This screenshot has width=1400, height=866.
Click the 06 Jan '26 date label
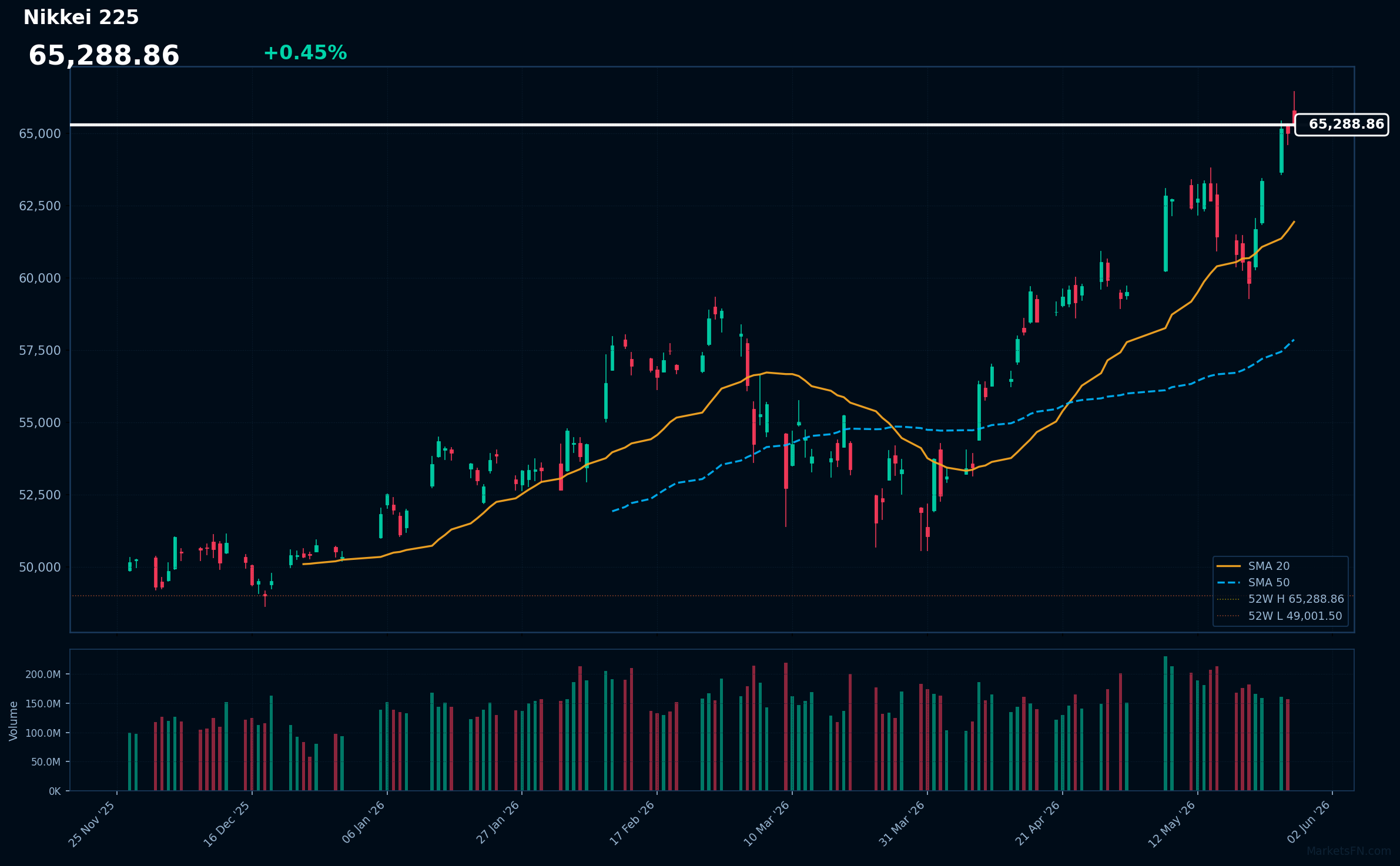363,823
